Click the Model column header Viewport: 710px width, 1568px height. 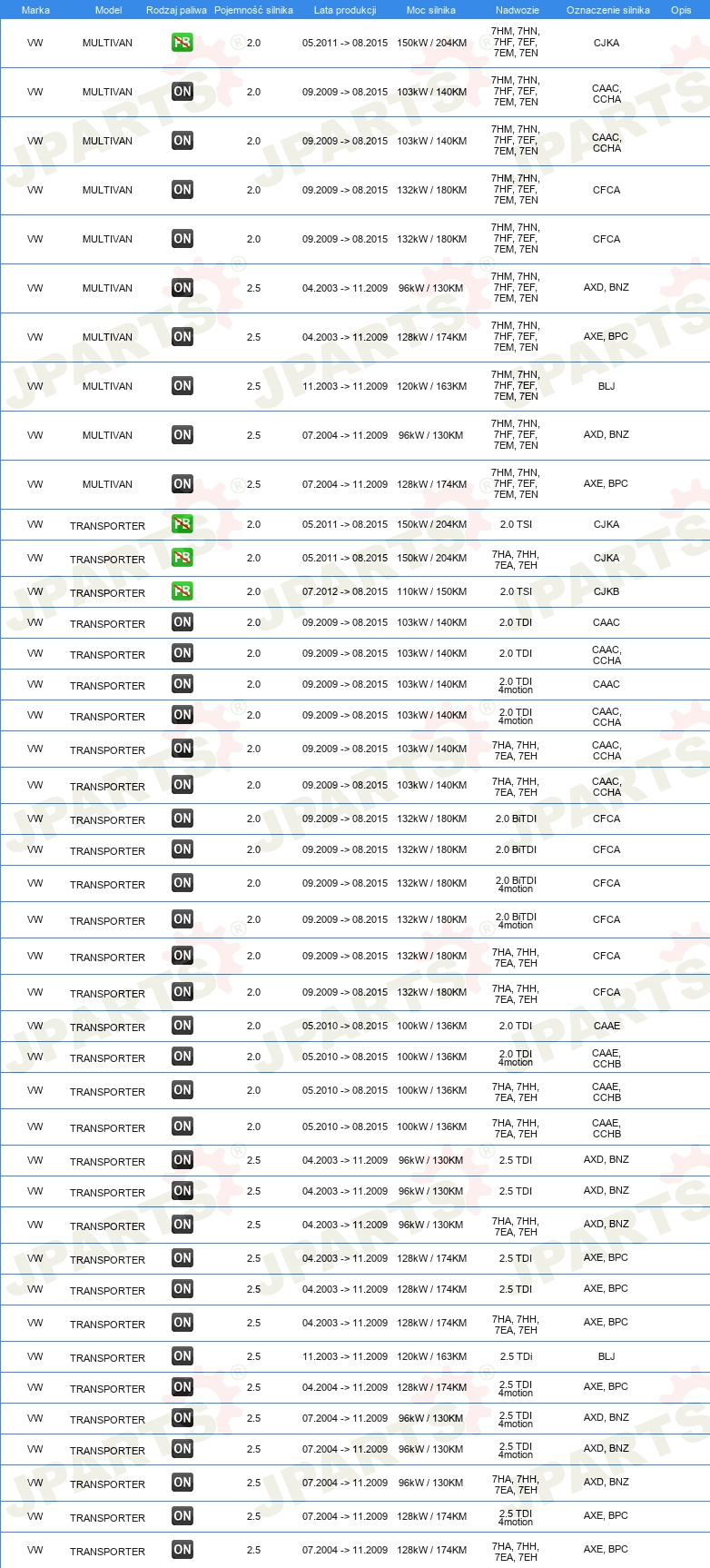pos(109,10)
